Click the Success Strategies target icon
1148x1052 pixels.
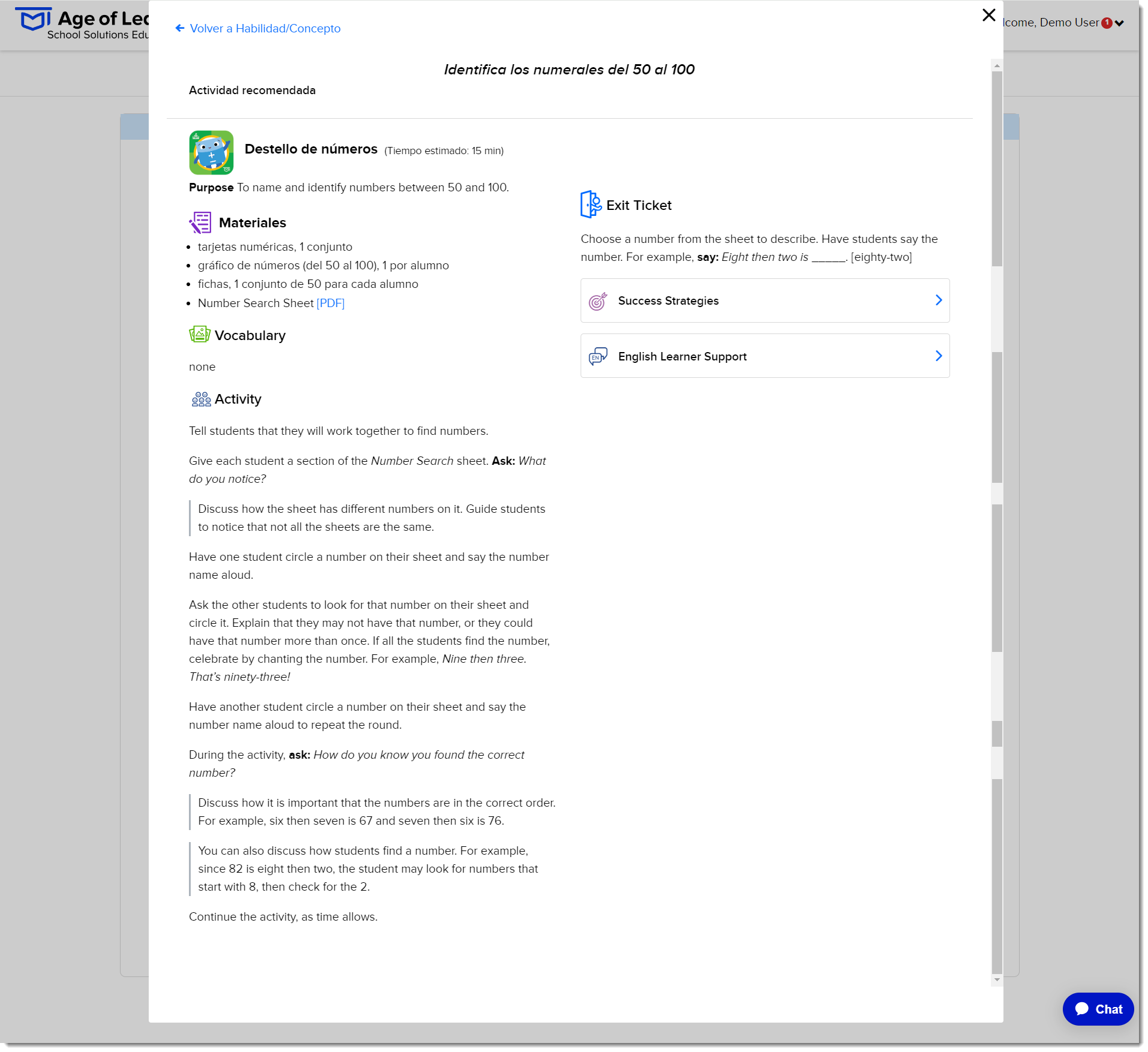click(x=598, y=300)
